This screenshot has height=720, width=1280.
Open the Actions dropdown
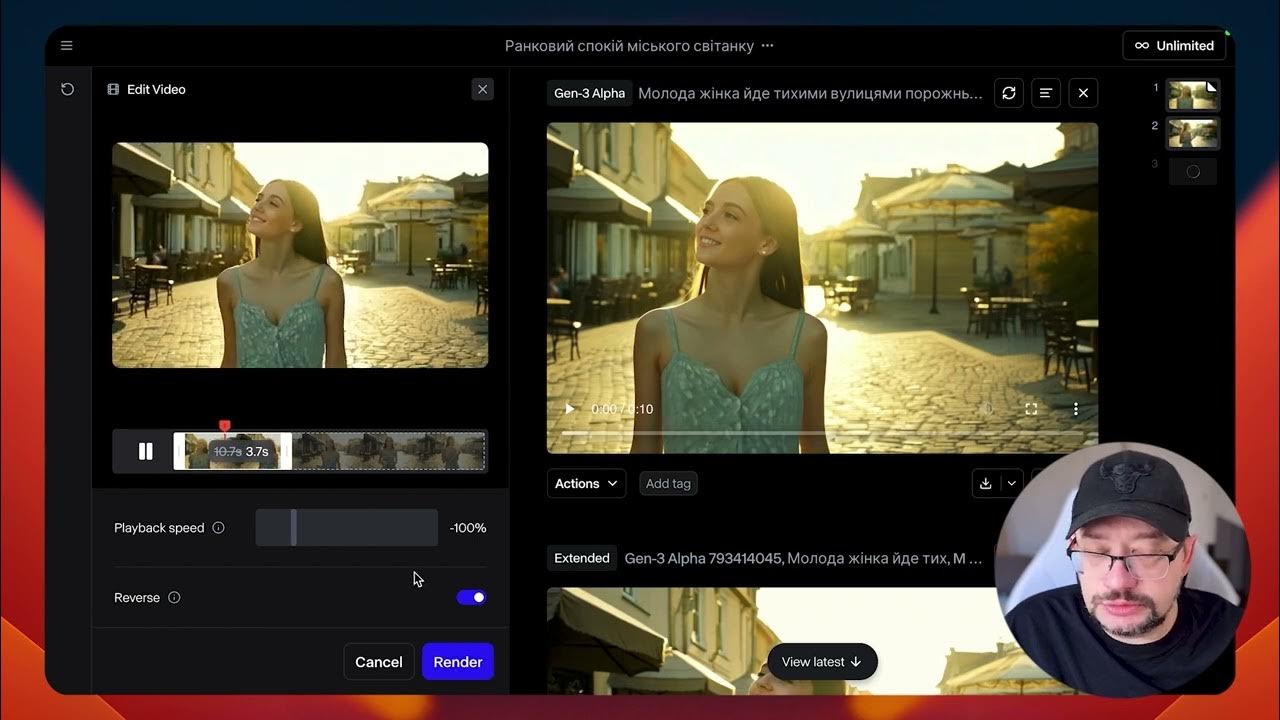point(587,483)
